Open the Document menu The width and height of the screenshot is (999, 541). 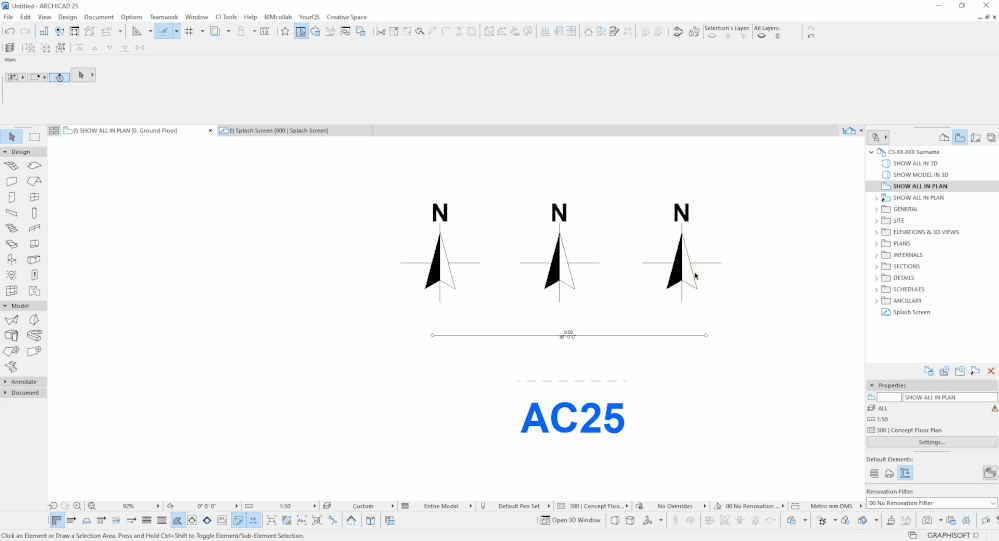tap(99, 17)
